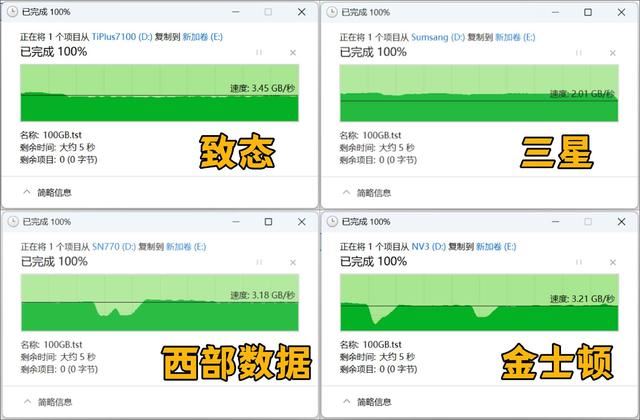The width and height of the screenshot is (640, 420).
Task: Pause the NV3 copy operation
Action: click(578, 262)
